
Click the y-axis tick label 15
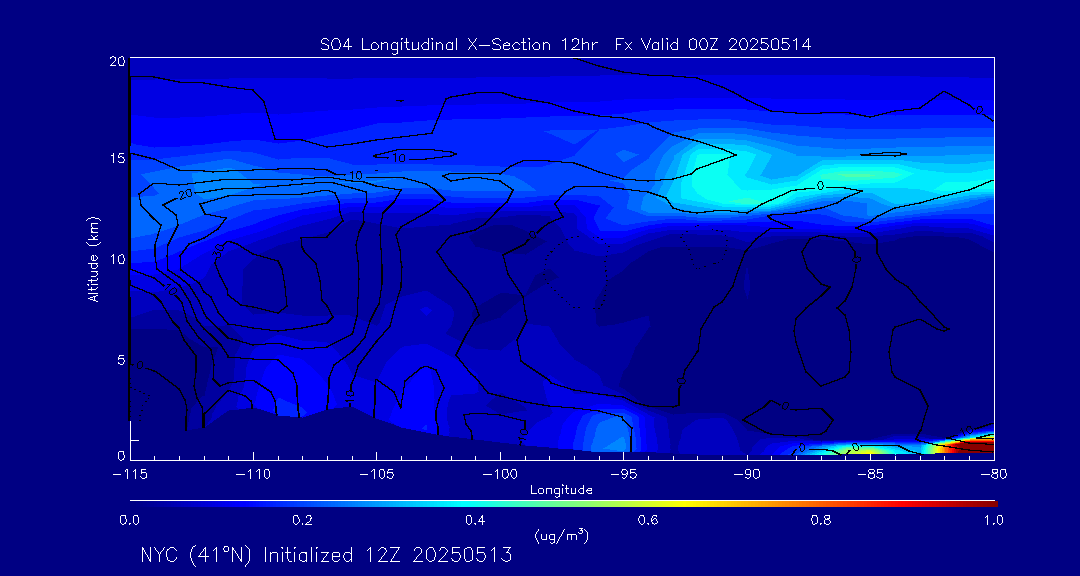pos(115,159)
